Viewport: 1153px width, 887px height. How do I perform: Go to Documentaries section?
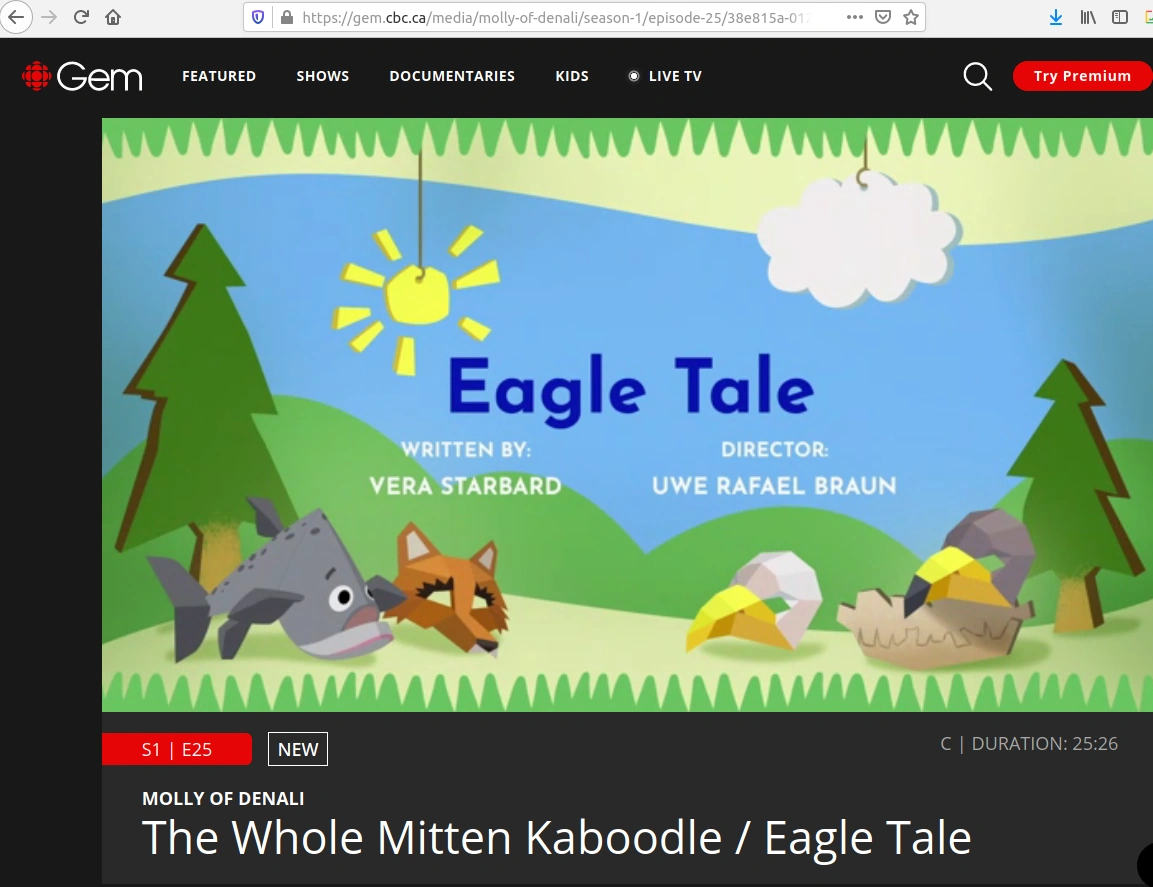(x=452, y=76)
